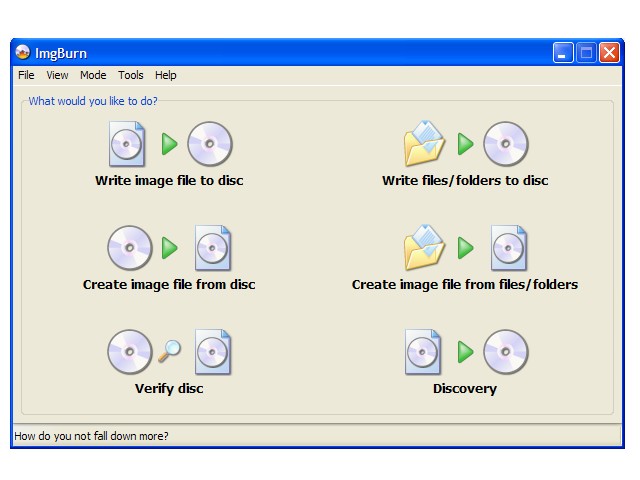640x480 pixels.
Task: Start Verify disc mode label
Action: tap(169, 389)
